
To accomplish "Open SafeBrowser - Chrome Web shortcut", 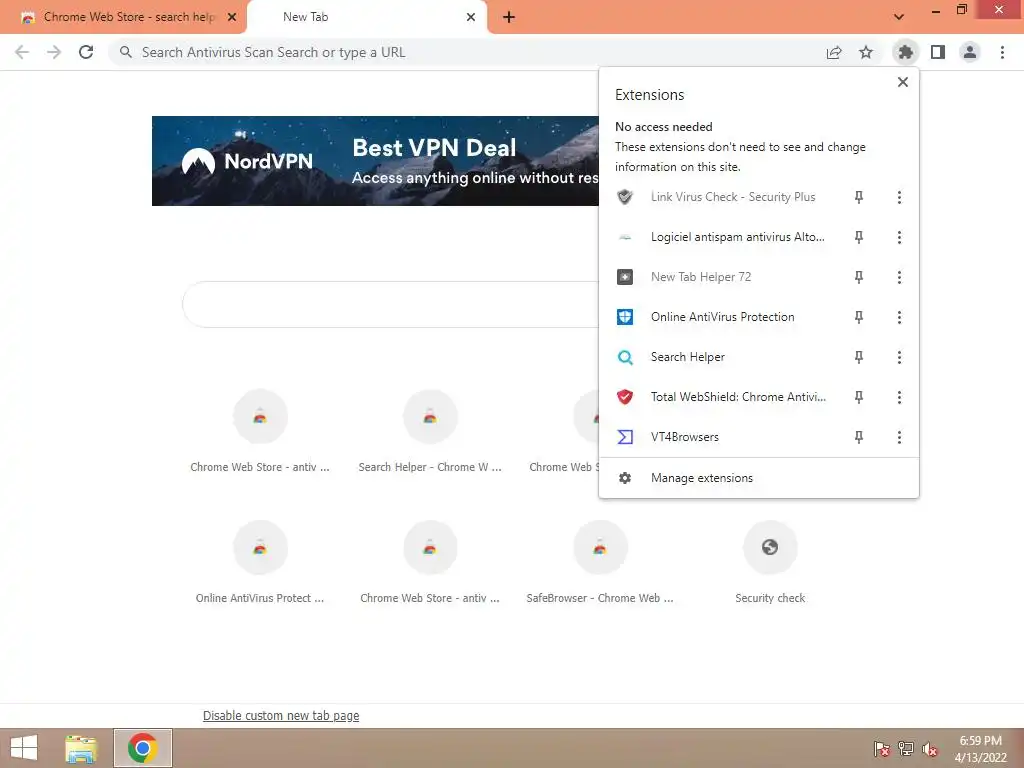I will point(600,561).
